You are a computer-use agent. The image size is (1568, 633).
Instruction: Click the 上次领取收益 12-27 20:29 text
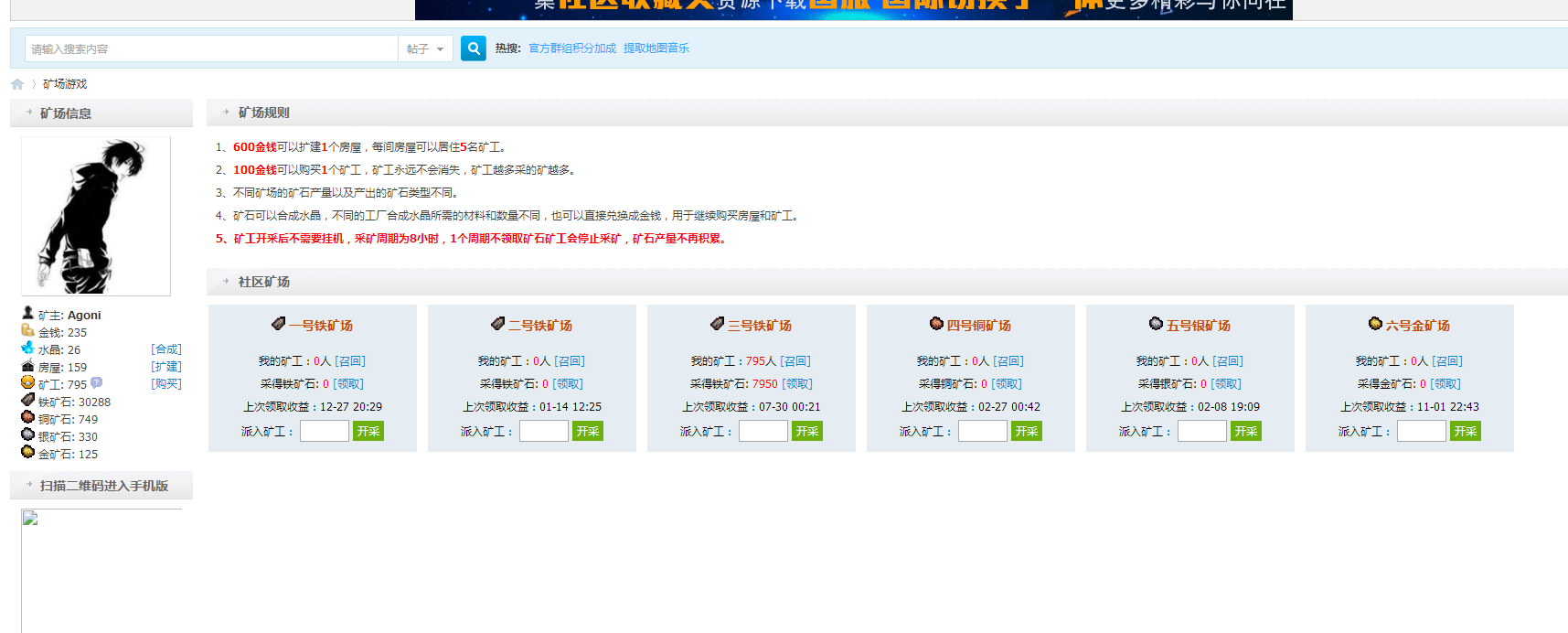click(x=313, y=407)
